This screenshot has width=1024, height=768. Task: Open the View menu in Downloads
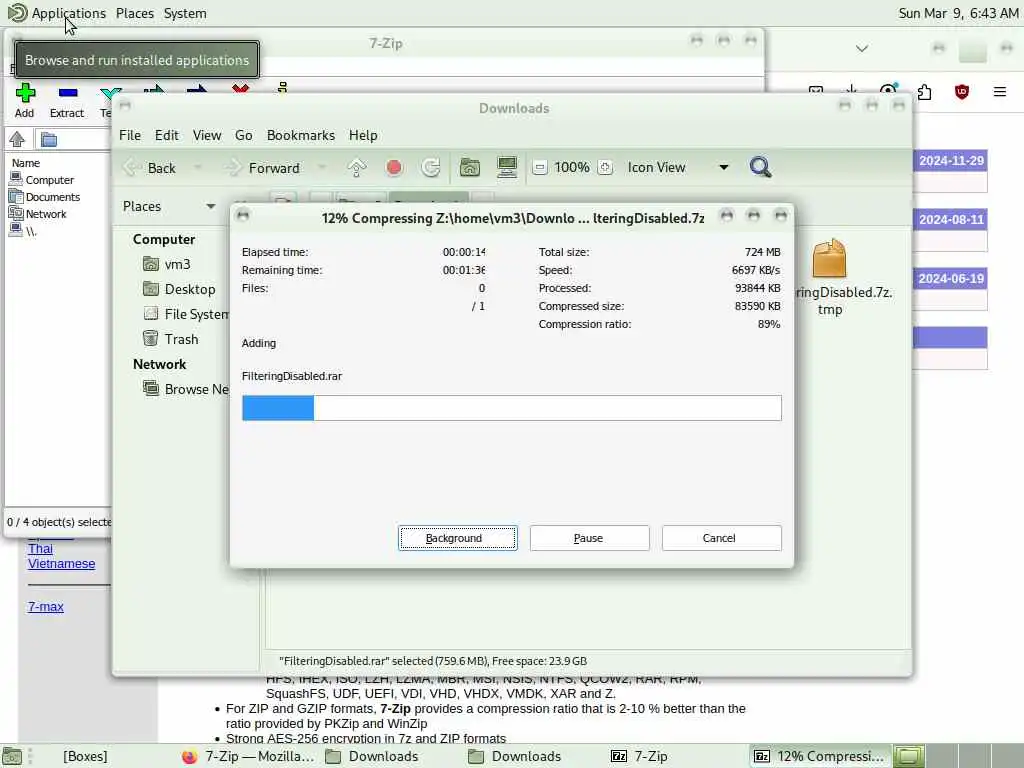point(206,135)
